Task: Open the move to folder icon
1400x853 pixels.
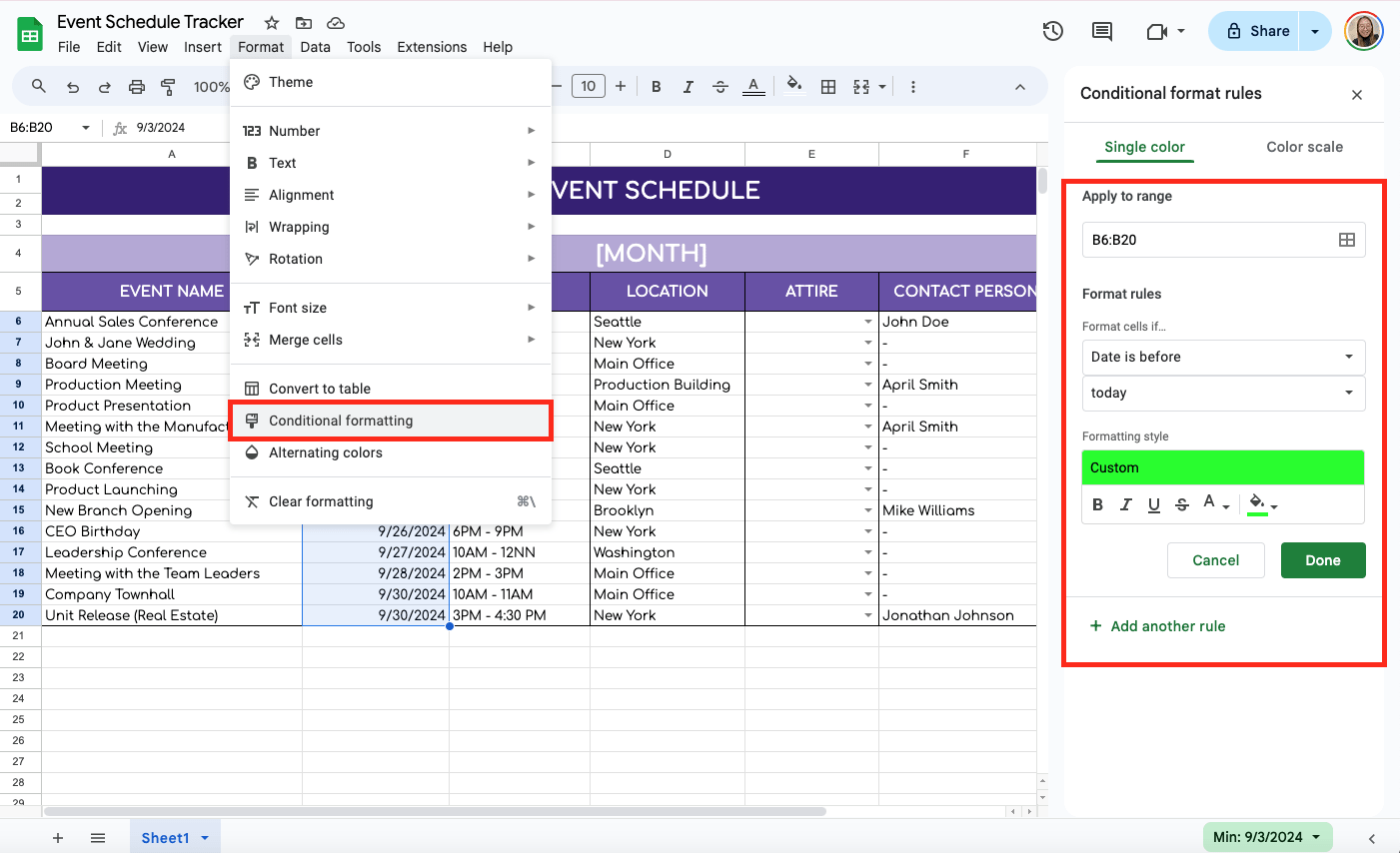Action: click(x=304, y=22)
